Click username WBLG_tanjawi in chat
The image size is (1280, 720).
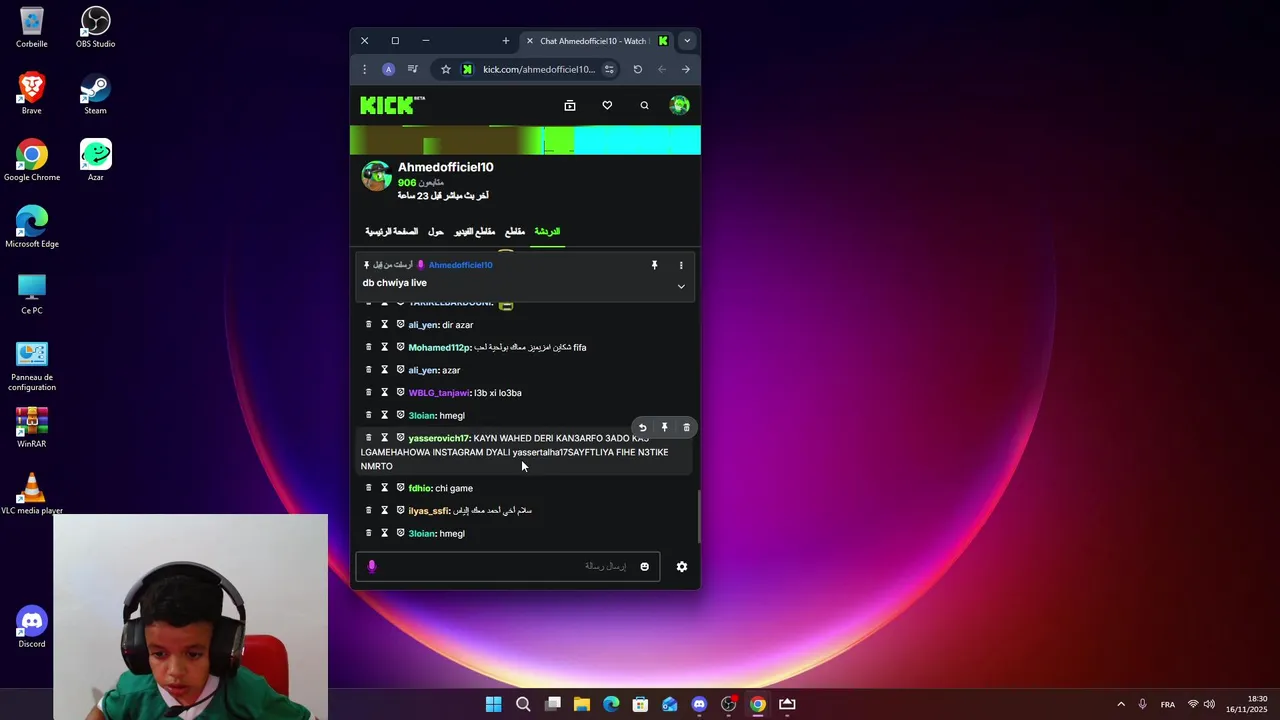438,393
